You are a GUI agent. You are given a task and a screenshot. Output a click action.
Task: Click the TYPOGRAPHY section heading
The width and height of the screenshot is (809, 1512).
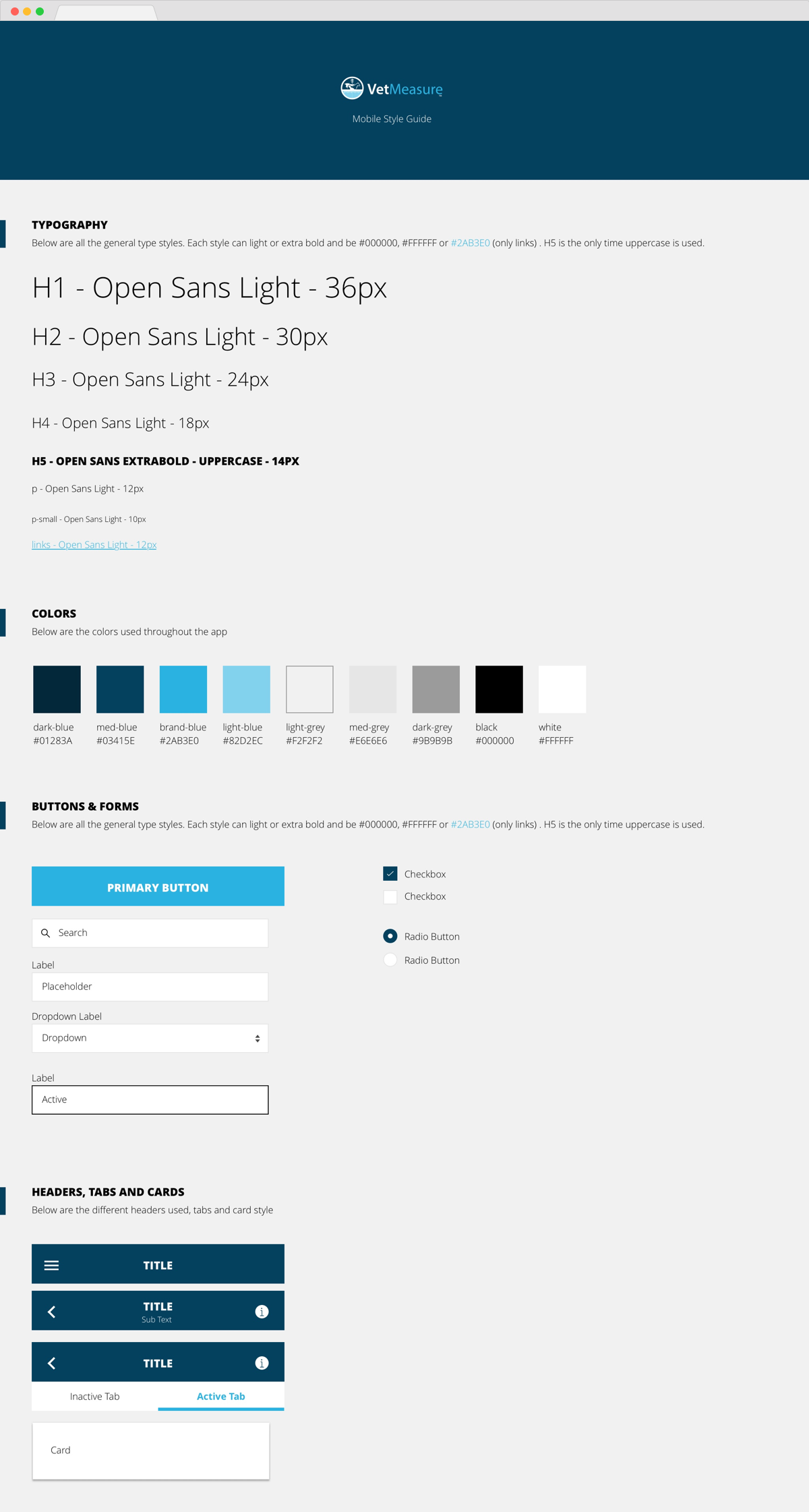tap(69, 225)
